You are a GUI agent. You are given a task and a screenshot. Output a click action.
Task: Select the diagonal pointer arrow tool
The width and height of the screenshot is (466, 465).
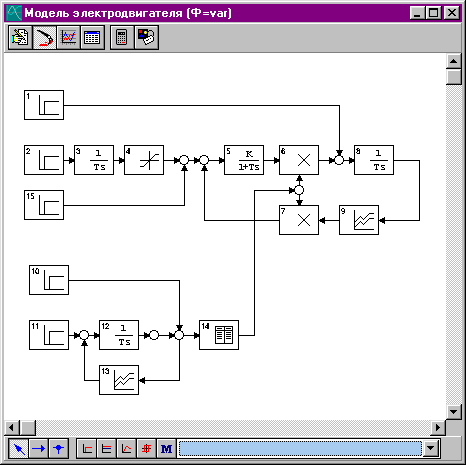[19, 449]
